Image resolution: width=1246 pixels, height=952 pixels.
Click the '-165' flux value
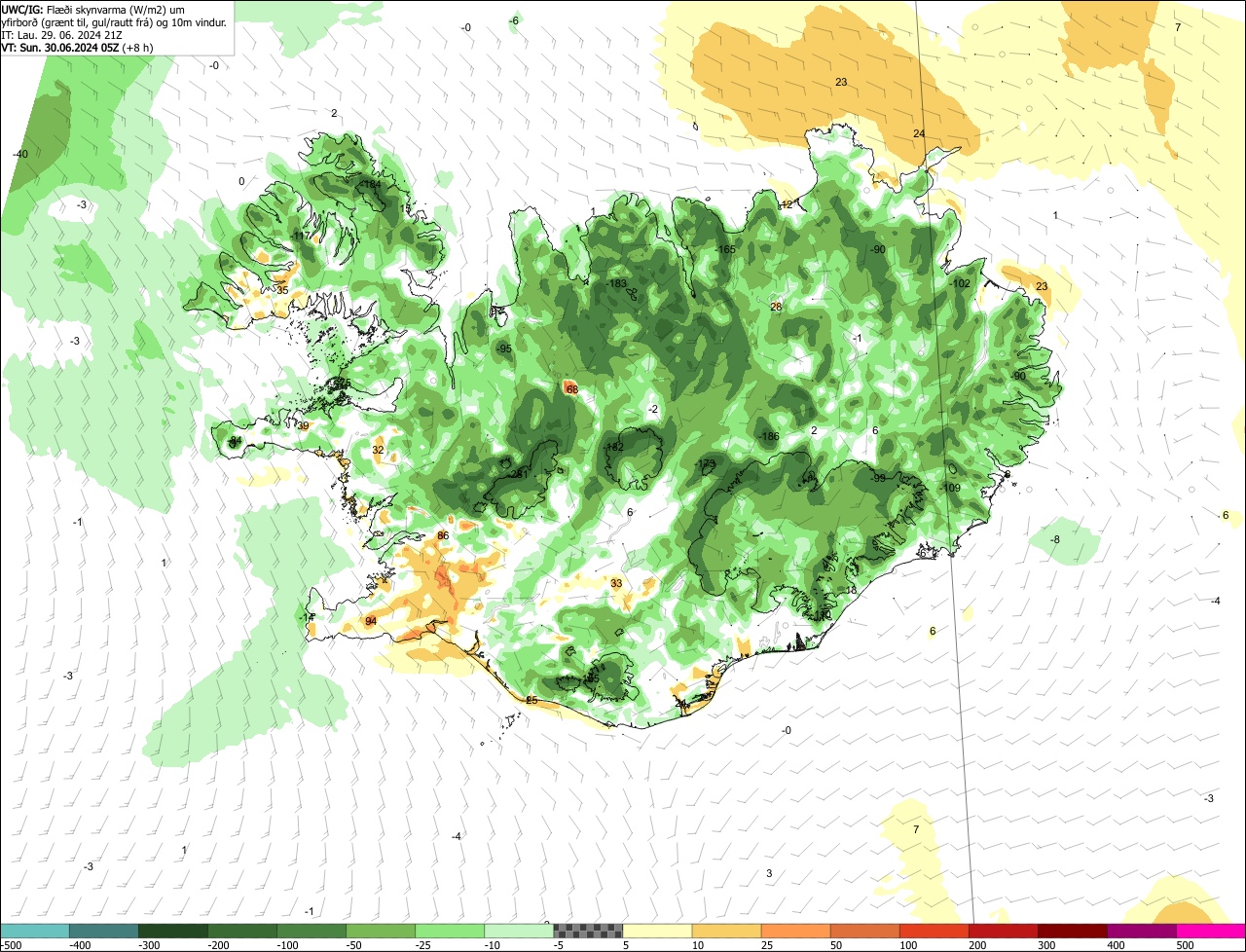pyautogui.click(x=725, y=250)
